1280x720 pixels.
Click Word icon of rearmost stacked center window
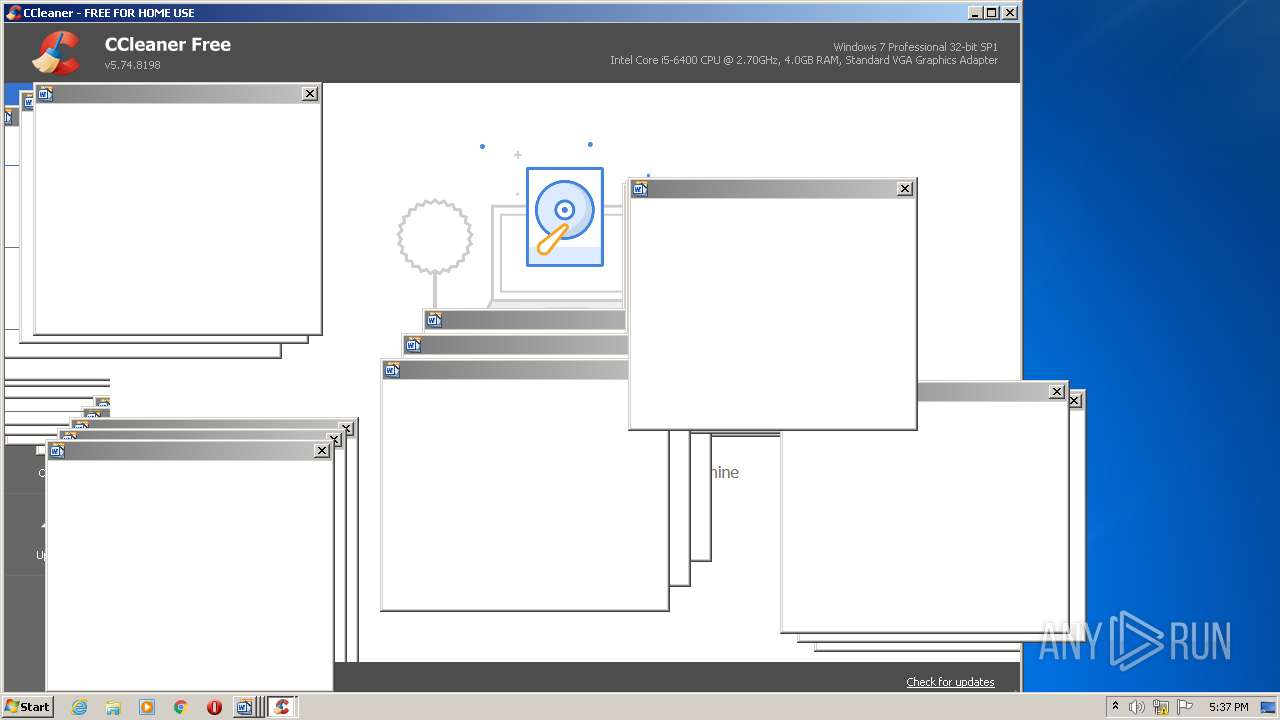coord(434,320)
